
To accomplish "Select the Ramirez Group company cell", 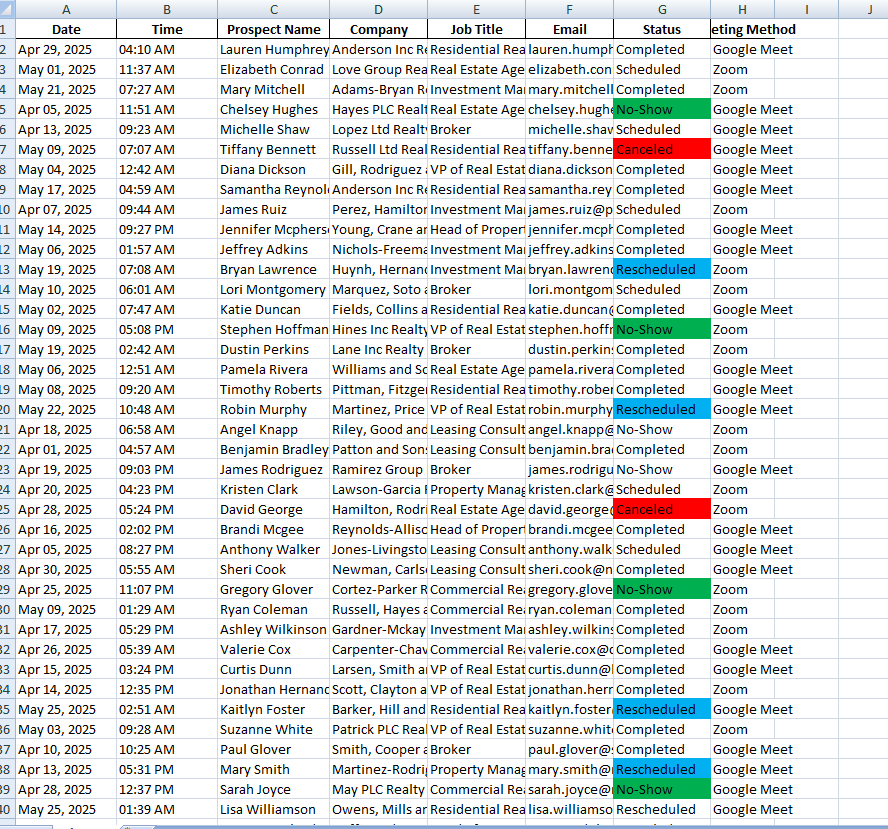I will tap(378, 469).
